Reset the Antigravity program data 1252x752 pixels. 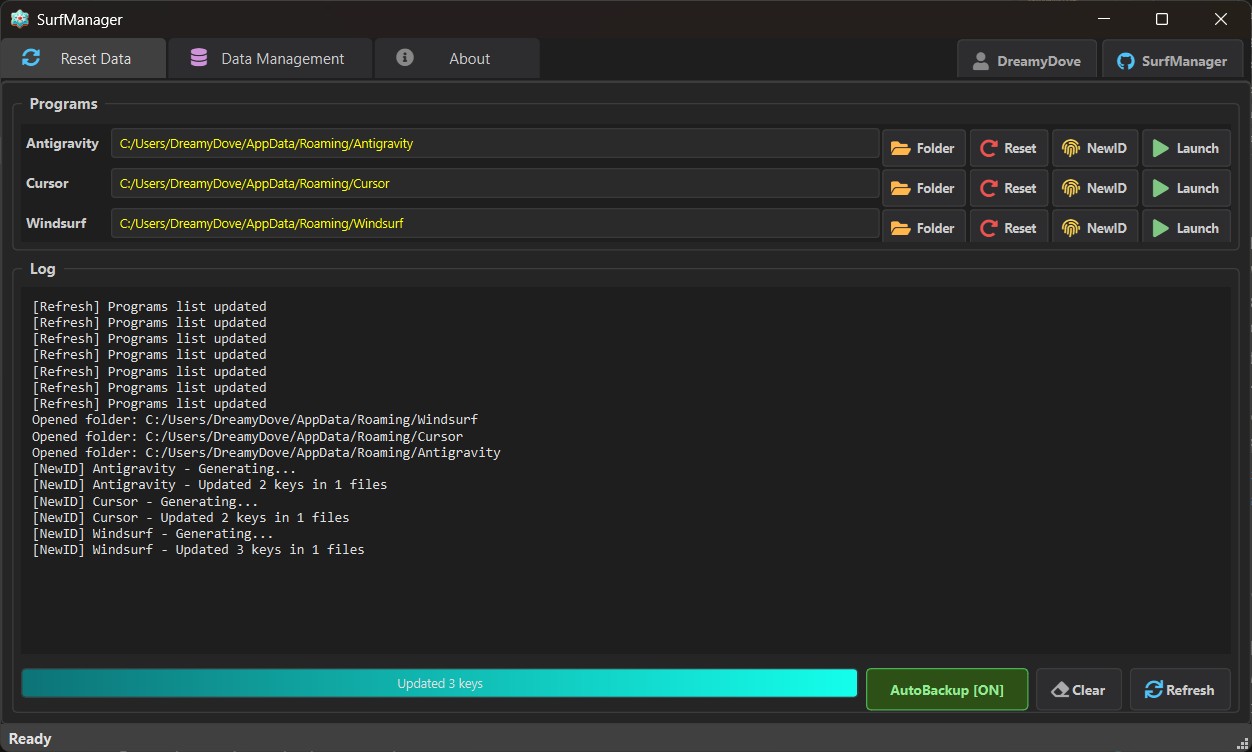click(1009, 148)
